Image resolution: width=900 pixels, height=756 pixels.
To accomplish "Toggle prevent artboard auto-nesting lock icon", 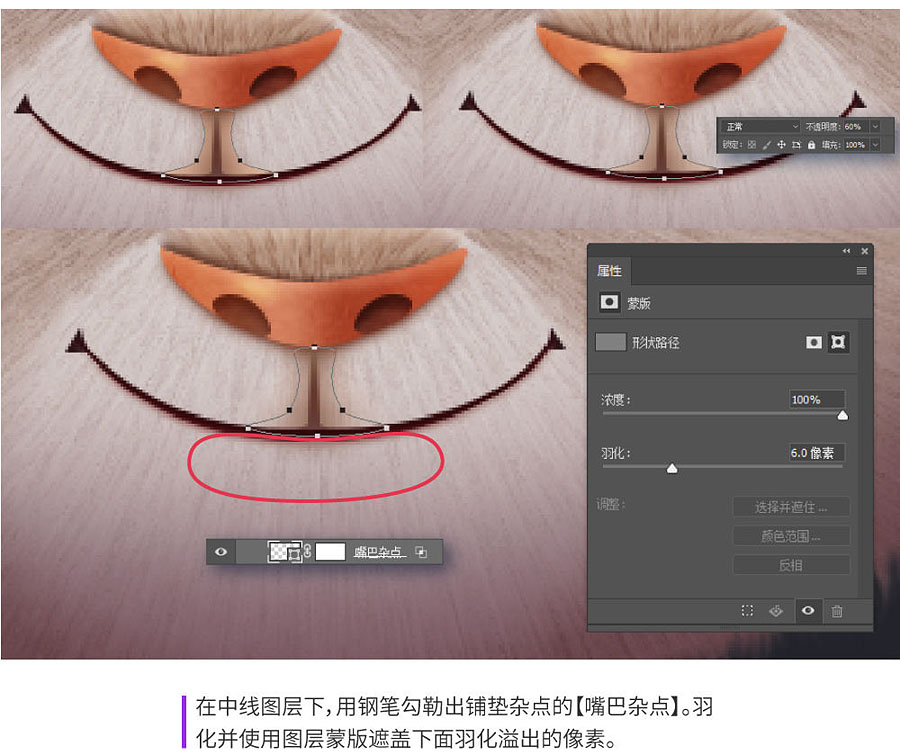I will (796, 145).
